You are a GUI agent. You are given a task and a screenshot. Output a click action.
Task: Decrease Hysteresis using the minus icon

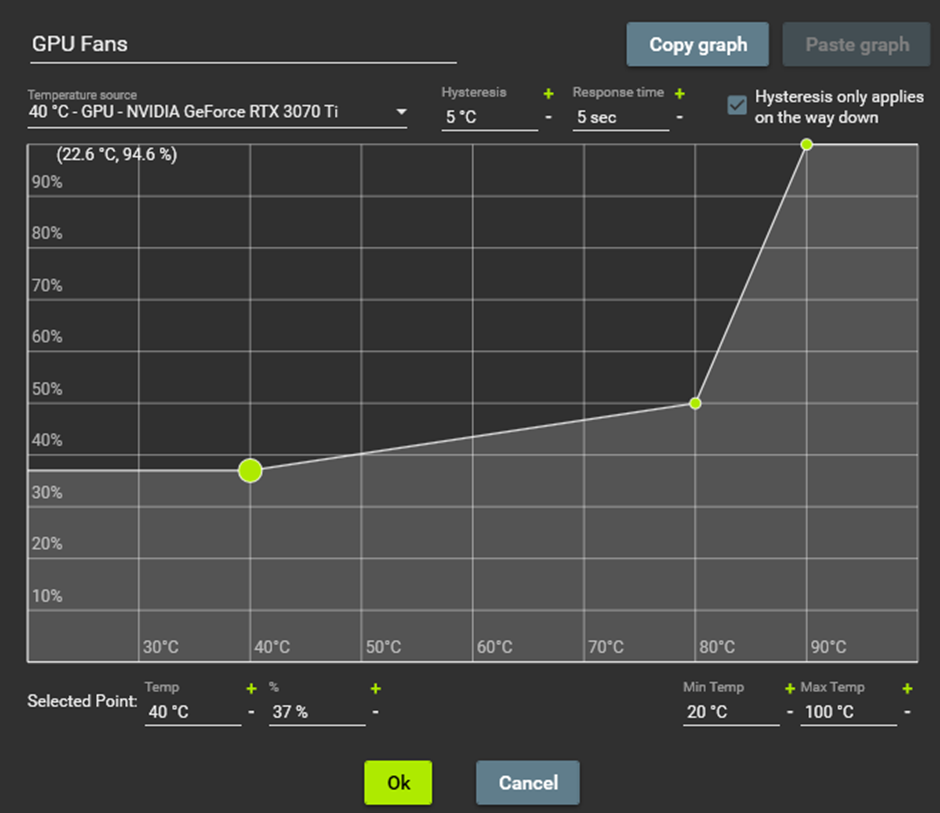click(548, 118)
